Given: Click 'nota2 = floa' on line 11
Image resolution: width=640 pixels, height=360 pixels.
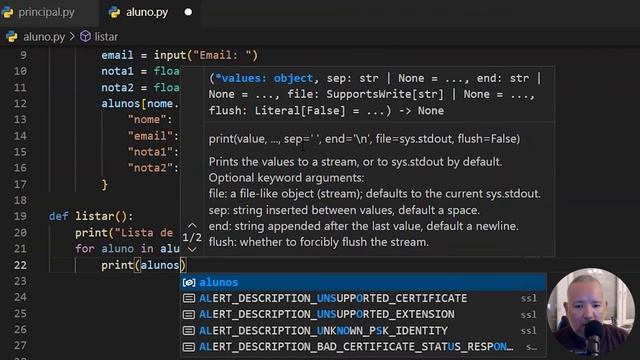Looking at the screenshot, I should point(140,87).
